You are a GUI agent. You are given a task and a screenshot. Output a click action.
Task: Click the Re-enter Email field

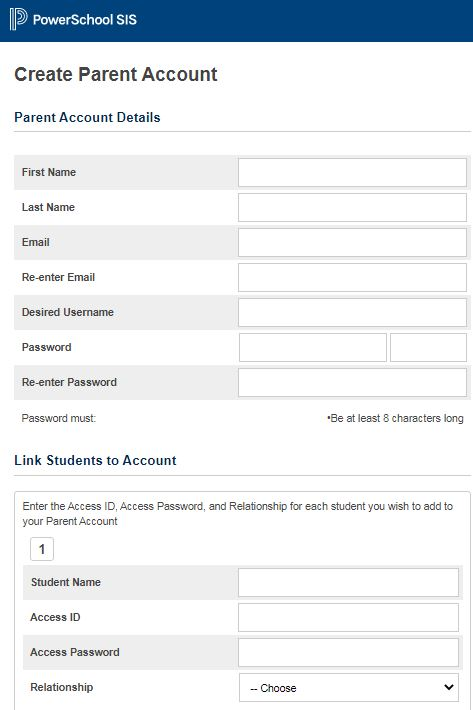pyautogui.click(x=352, y=278)
